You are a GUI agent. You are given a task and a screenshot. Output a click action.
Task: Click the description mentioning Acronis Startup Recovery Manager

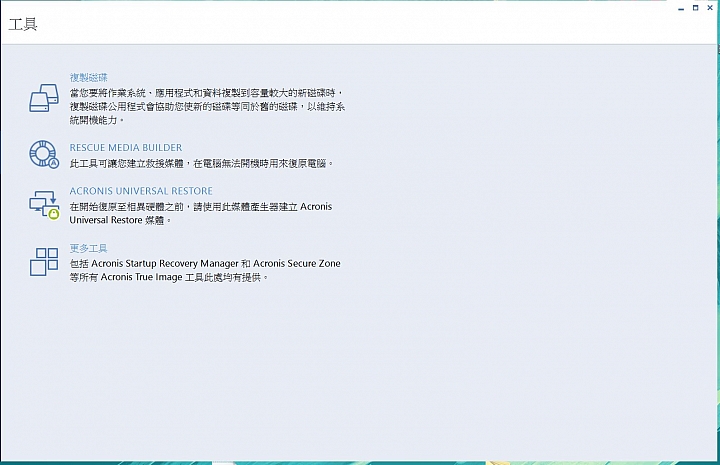tap(205, 270)
